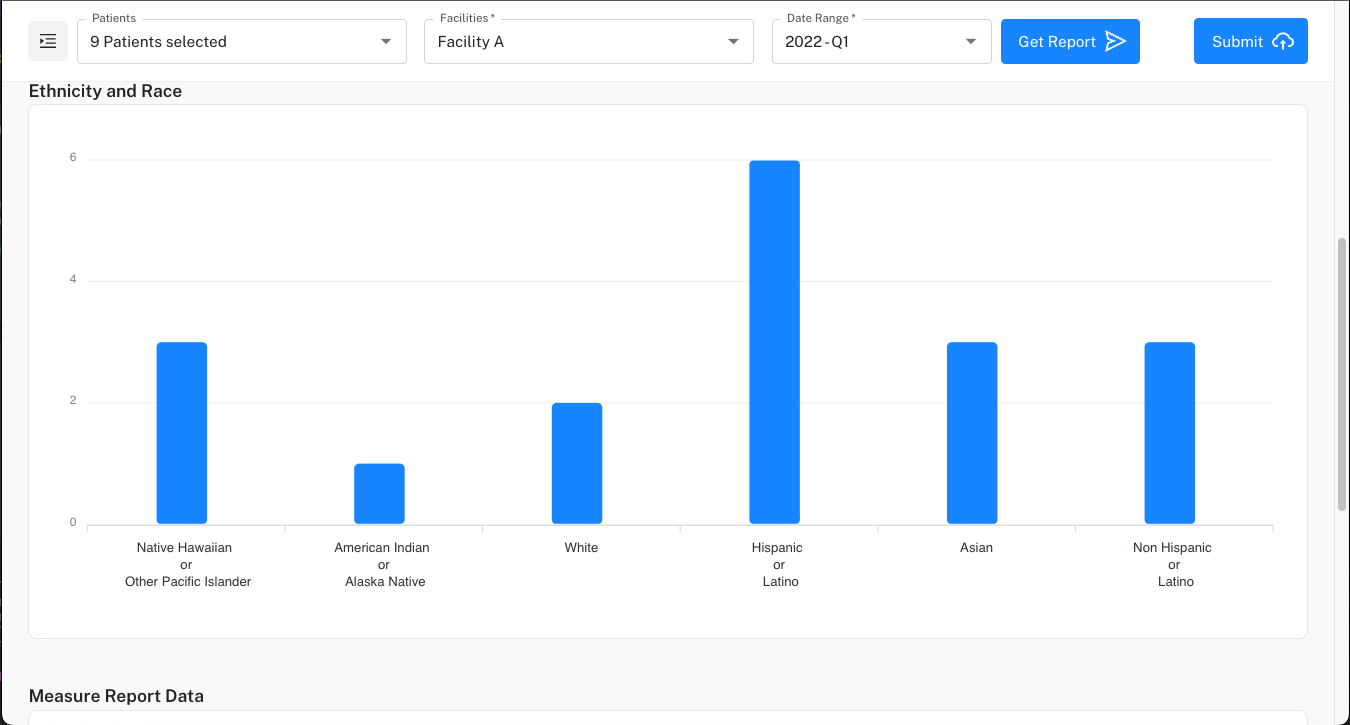Open the Facilities dropdown showing Facility A
1350x725 pixels.
tap(589, 42)
